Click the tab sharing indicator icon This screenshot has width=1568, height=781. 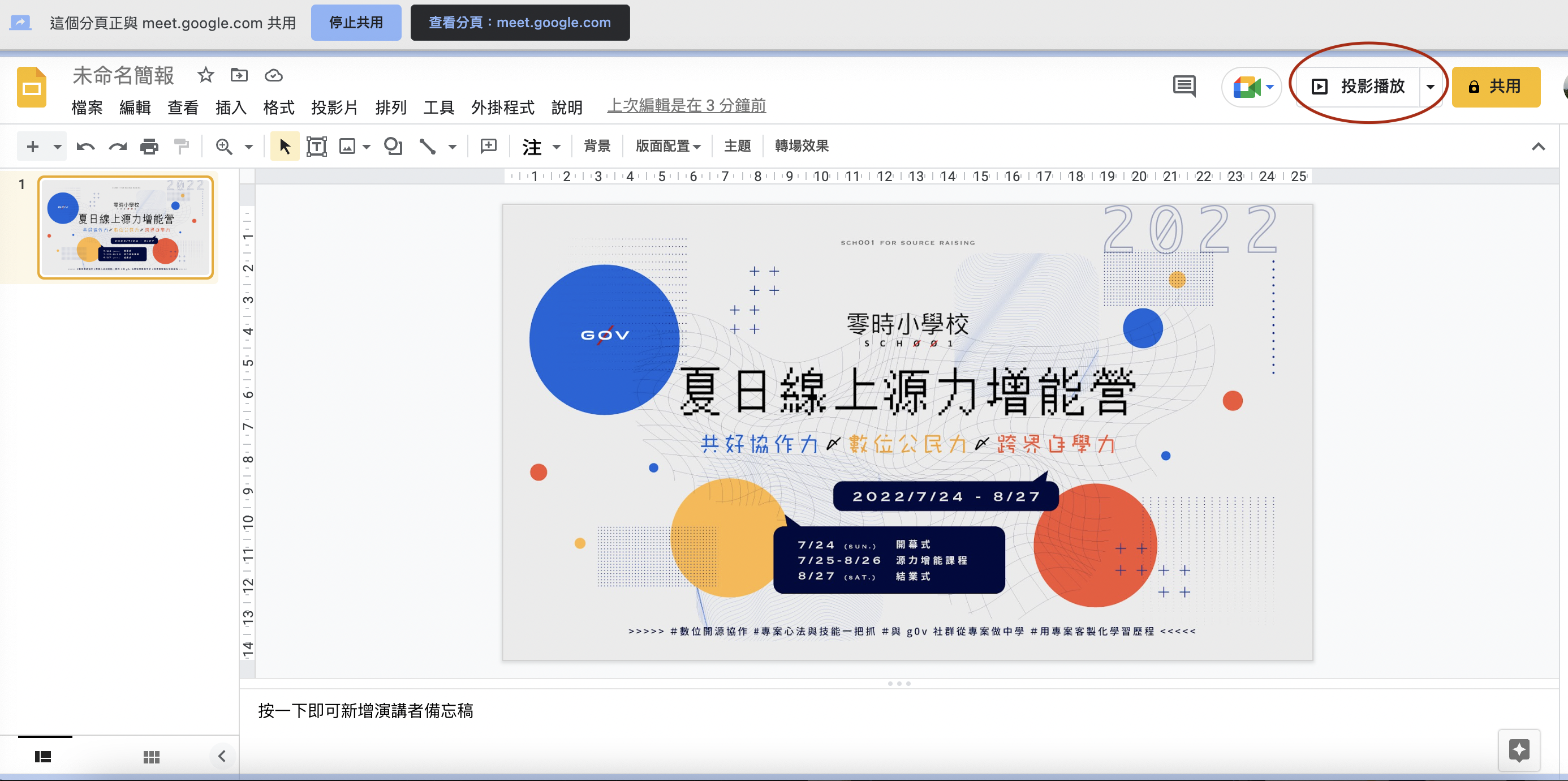pyautogui.click(x=21, y=23)
